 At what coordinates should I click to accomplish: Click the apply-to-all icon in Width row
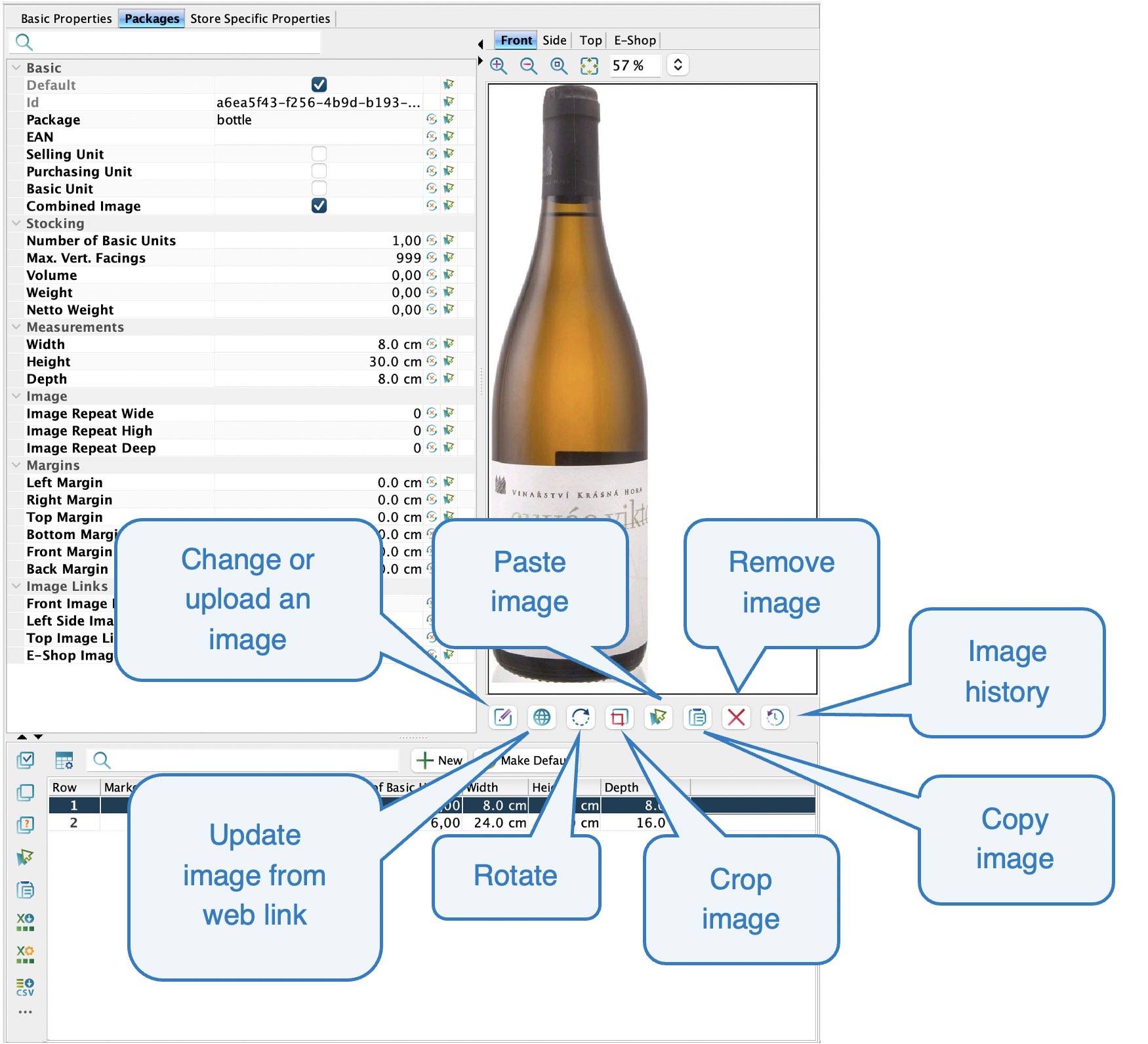point(449,344)
